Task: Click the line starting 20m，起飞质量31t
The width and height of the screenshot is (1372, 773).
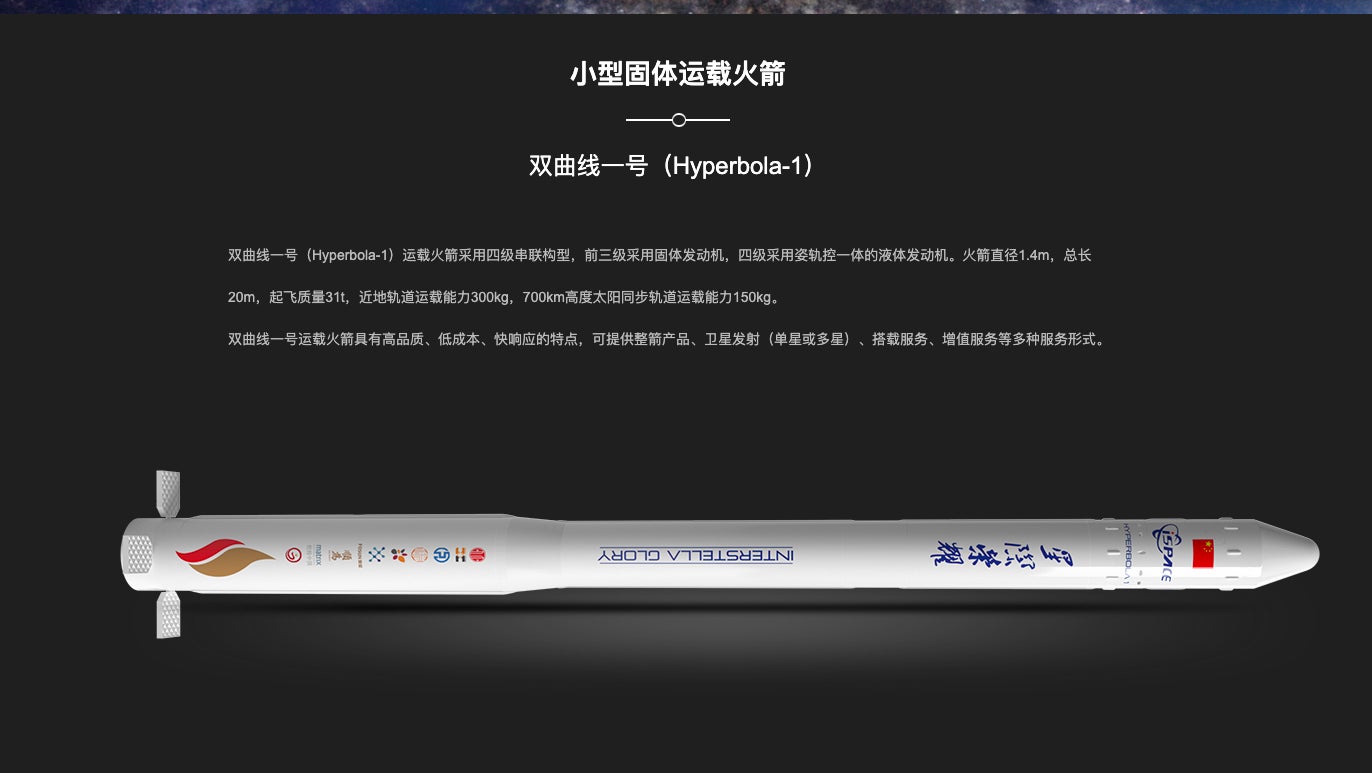Action: point(504,297)
